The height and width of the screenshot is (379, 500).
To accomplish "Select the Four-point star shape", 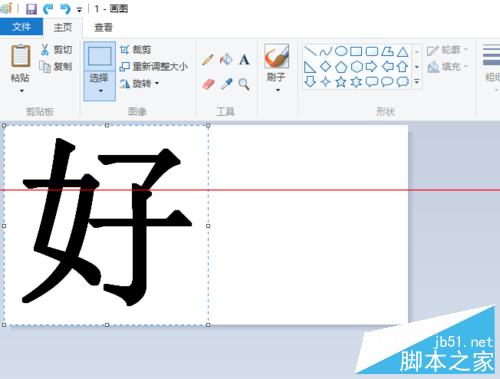I will click(325, 82).
